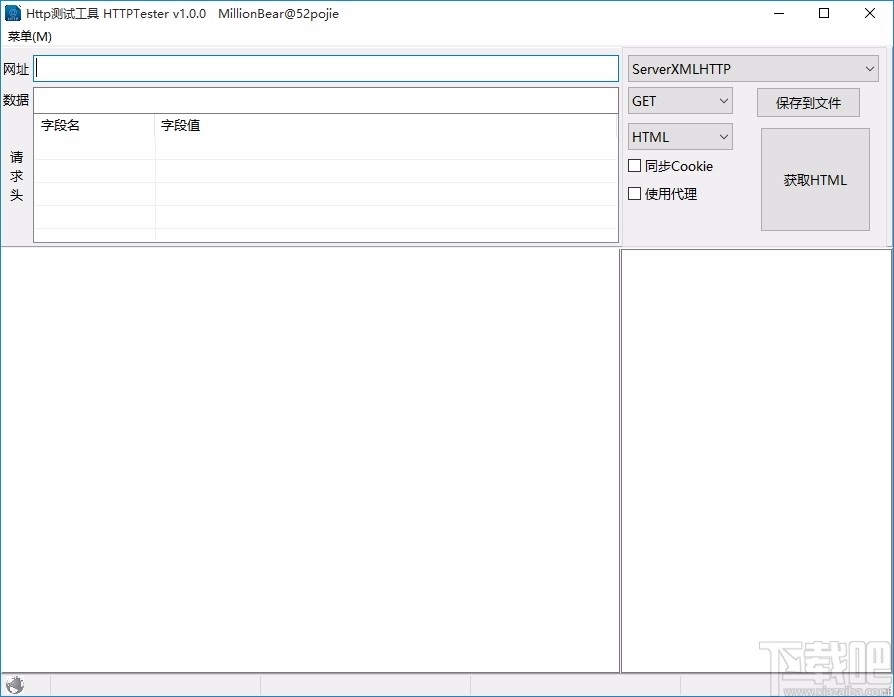The image size is (894, 697).
Task: Click the 保存到文件 save button
Action: [x=807, y=102]
